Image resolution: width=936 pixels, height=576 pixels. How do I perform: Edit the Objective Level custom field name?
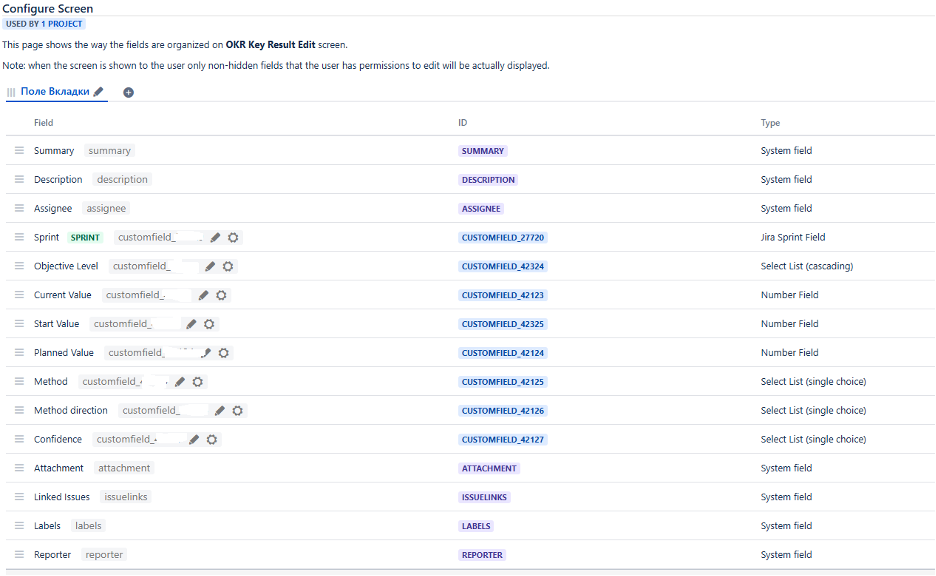209,266
